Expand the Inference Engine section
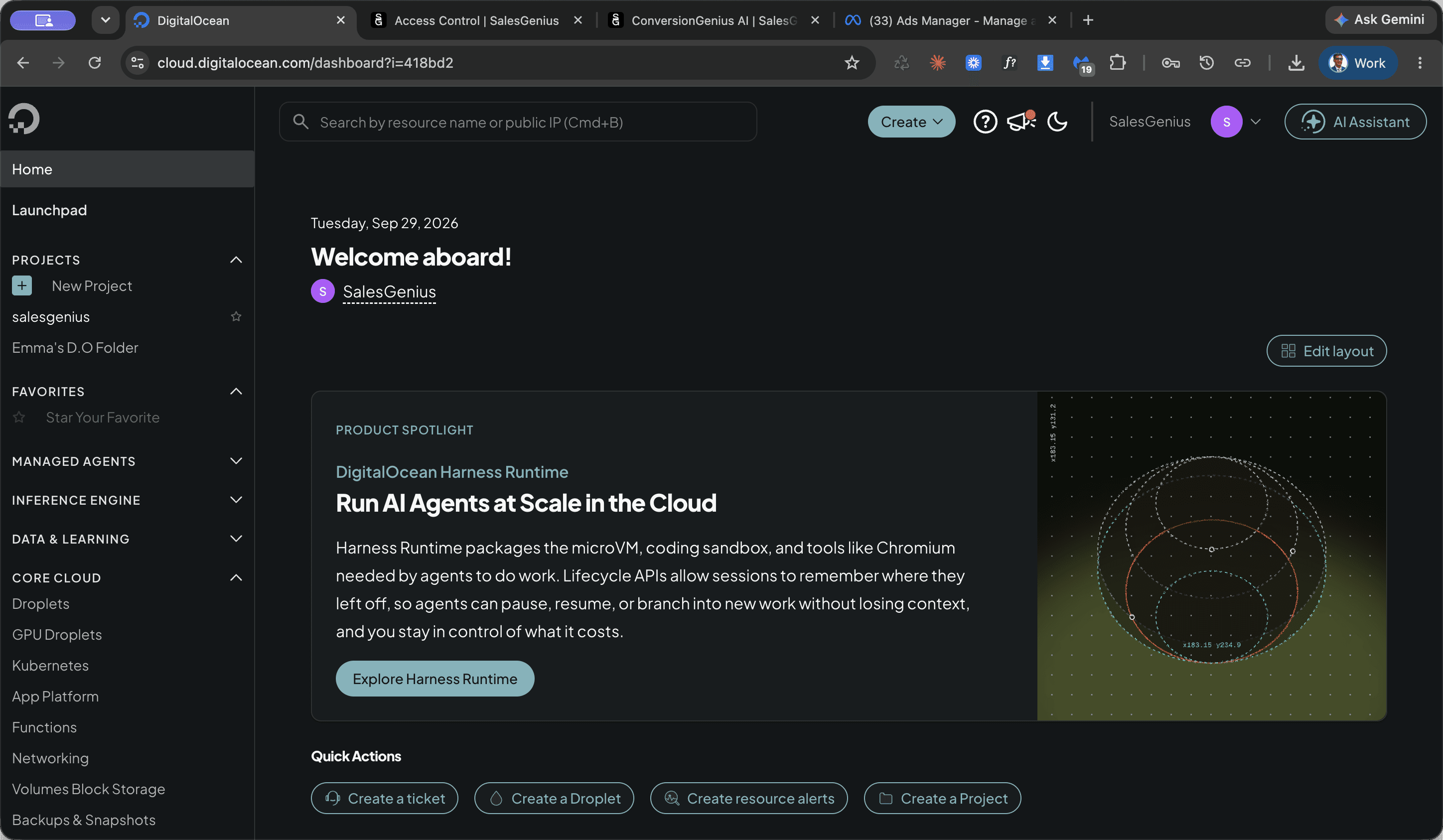Screen dimensions: 1443x840 [x=236, y=500]
